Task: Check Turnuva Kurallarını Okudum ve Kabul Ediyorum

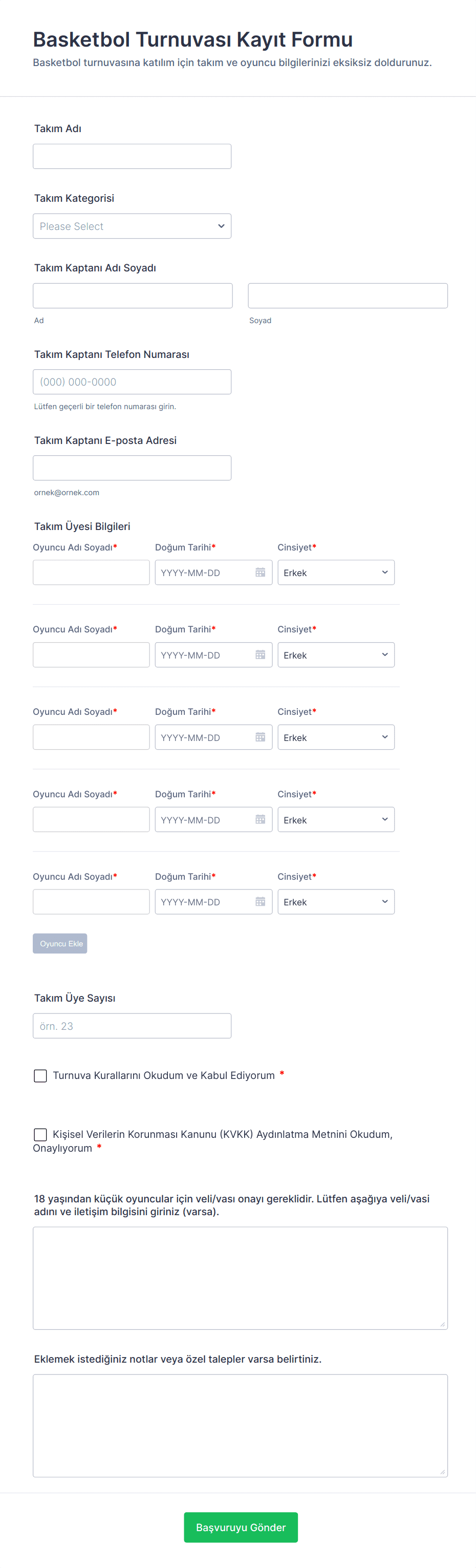Action: (x=40, y=1075)
